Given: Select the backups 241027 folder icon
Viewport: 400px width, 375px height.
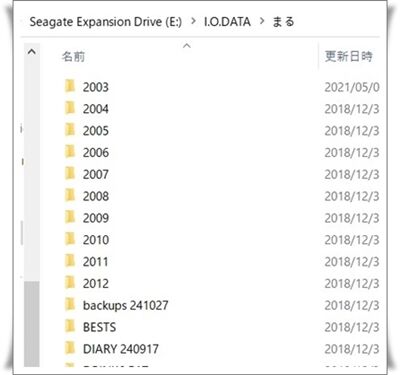Looking at the screenshot, I should [70, 304].
